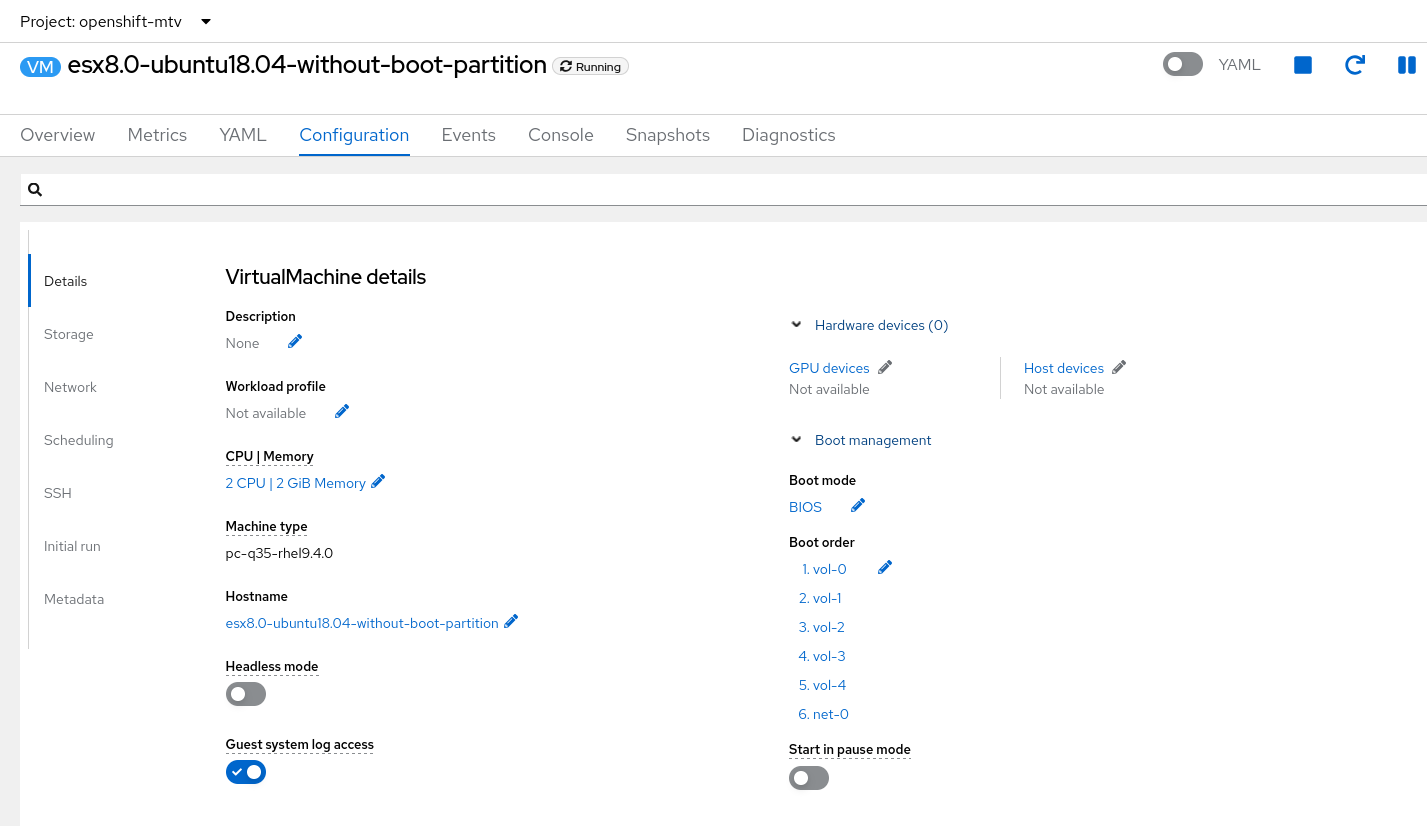Click the Stop VM square icon
The width and height of the screenshot is (1427, 826).
(x=1302, y=65)
